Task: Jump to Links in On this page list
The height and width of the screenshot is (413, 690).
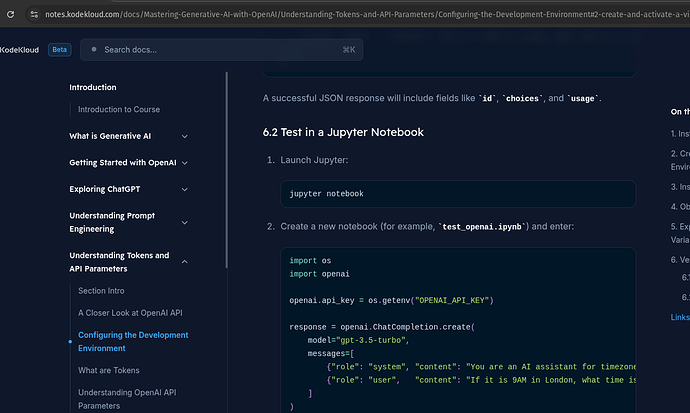Action: pos(679,317)
